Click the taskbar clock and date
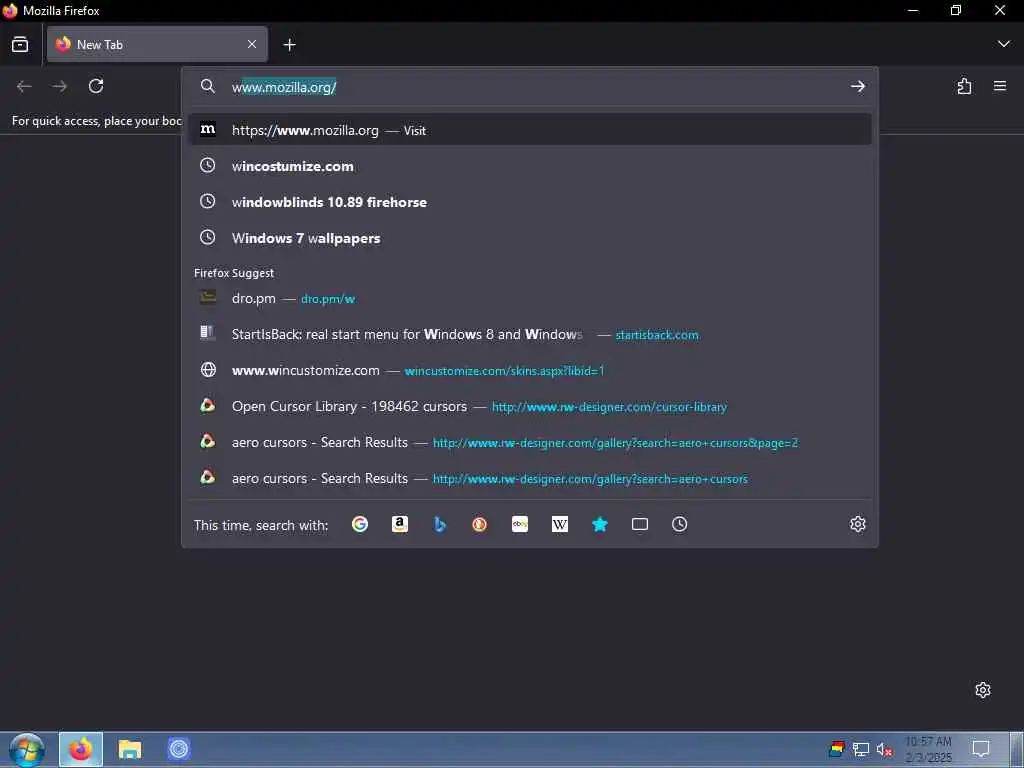 tap(928, 749)
